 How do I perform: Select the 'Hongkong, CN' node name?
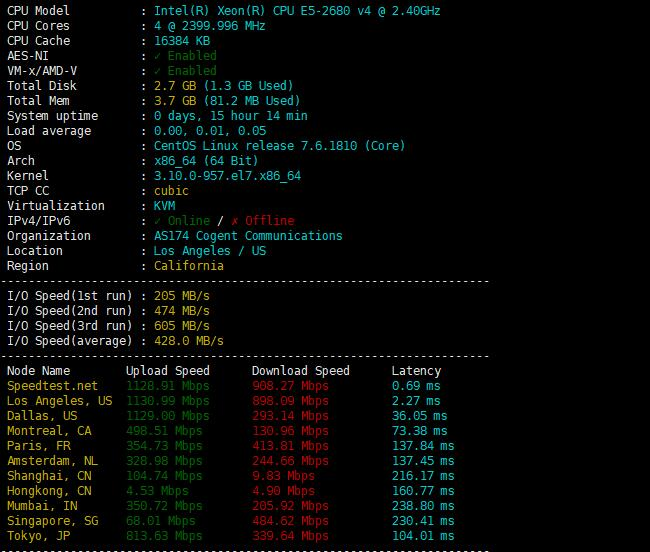(49, 491)
